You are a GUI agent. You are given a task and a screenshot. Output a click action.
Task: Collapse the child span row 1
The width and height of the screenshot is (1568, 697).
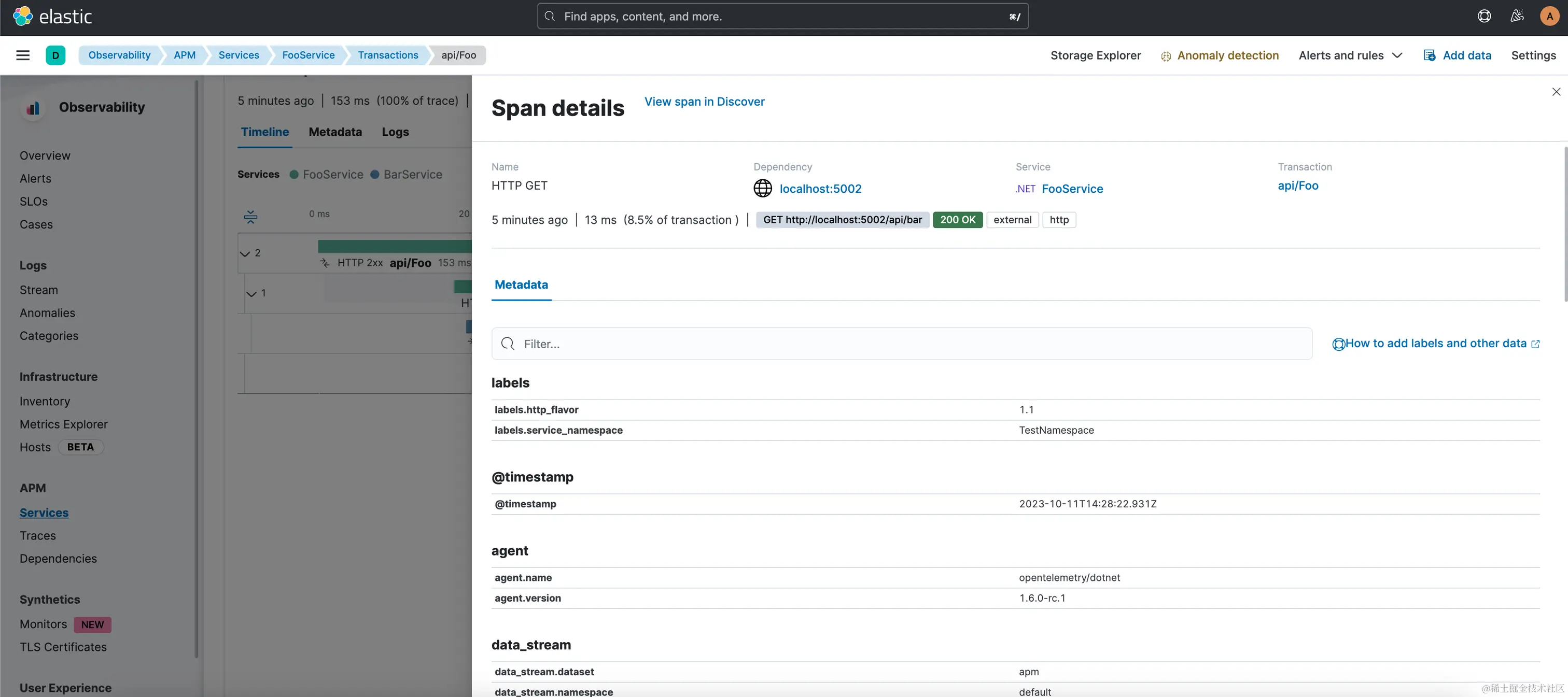[251, 294]
